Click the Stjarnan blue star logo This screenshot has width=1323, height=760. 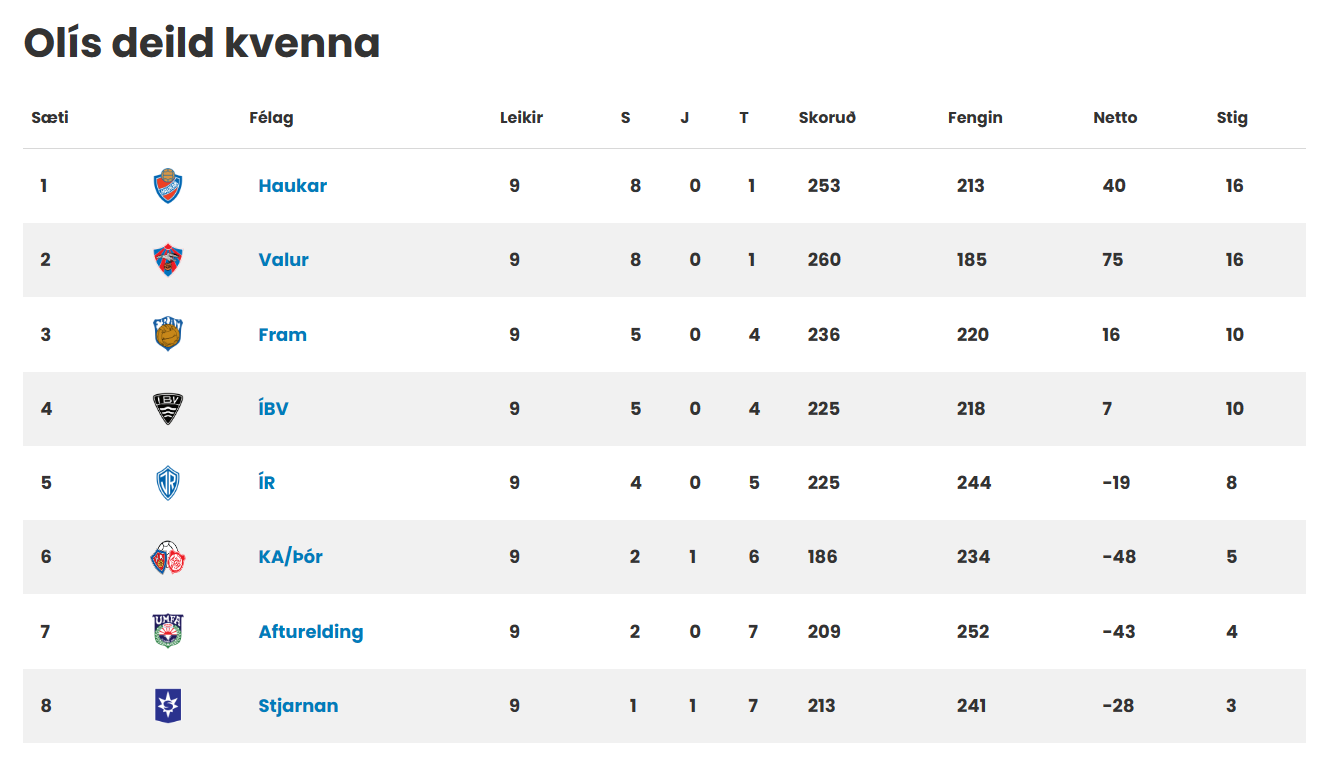click(168, 706)
